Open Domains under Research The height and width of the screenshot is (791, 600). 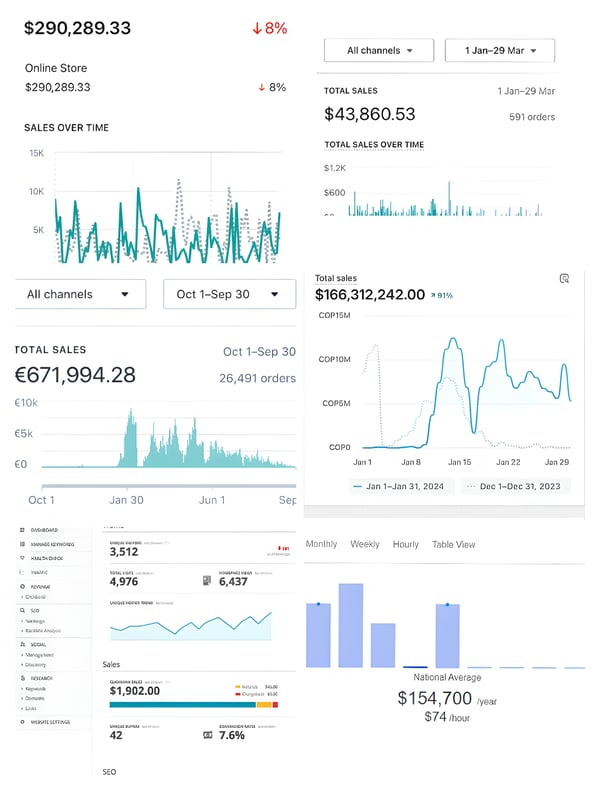tap(35, 698)
